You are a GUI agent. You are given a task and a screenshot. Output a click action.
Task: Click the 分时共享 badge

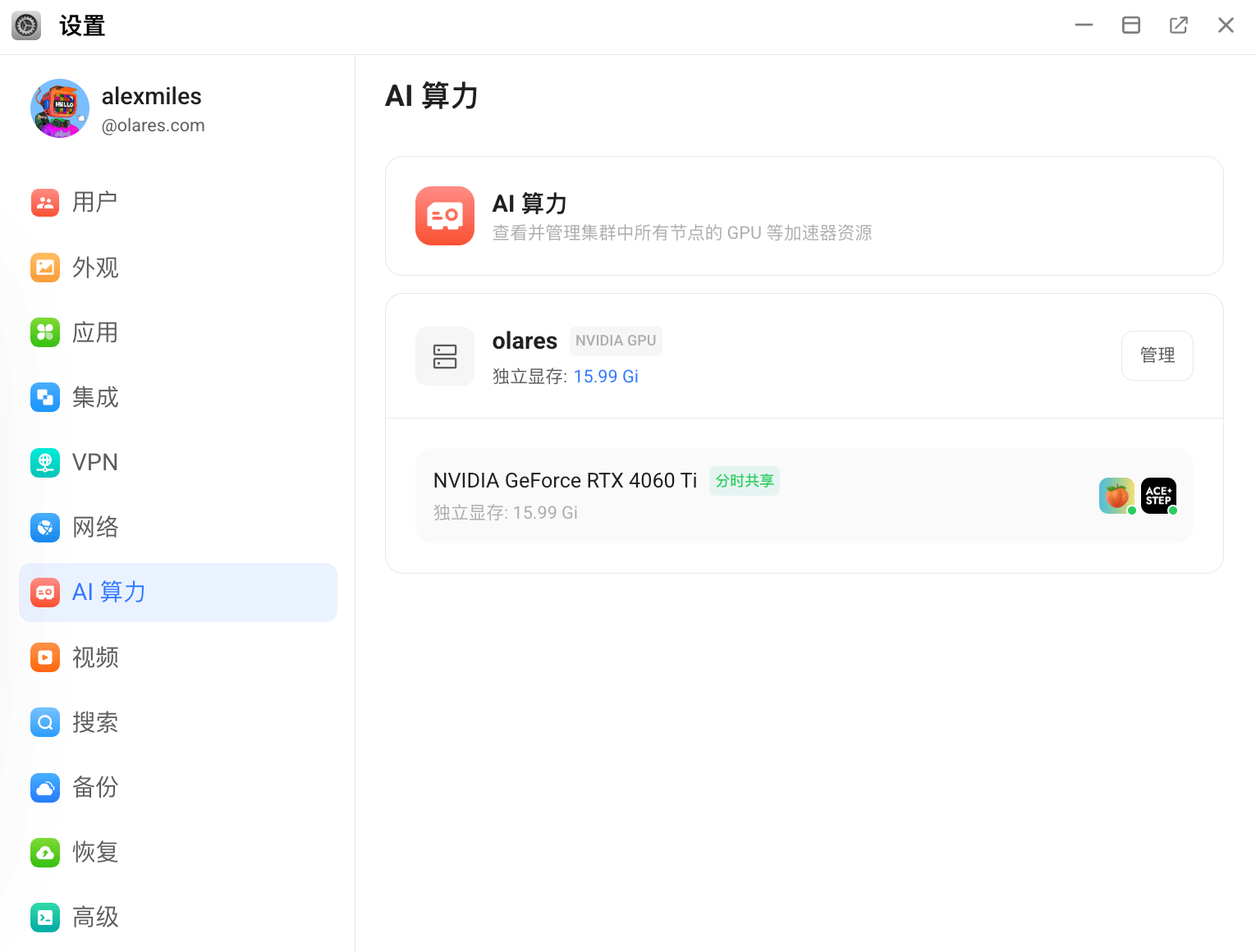[x=745, y=481]
